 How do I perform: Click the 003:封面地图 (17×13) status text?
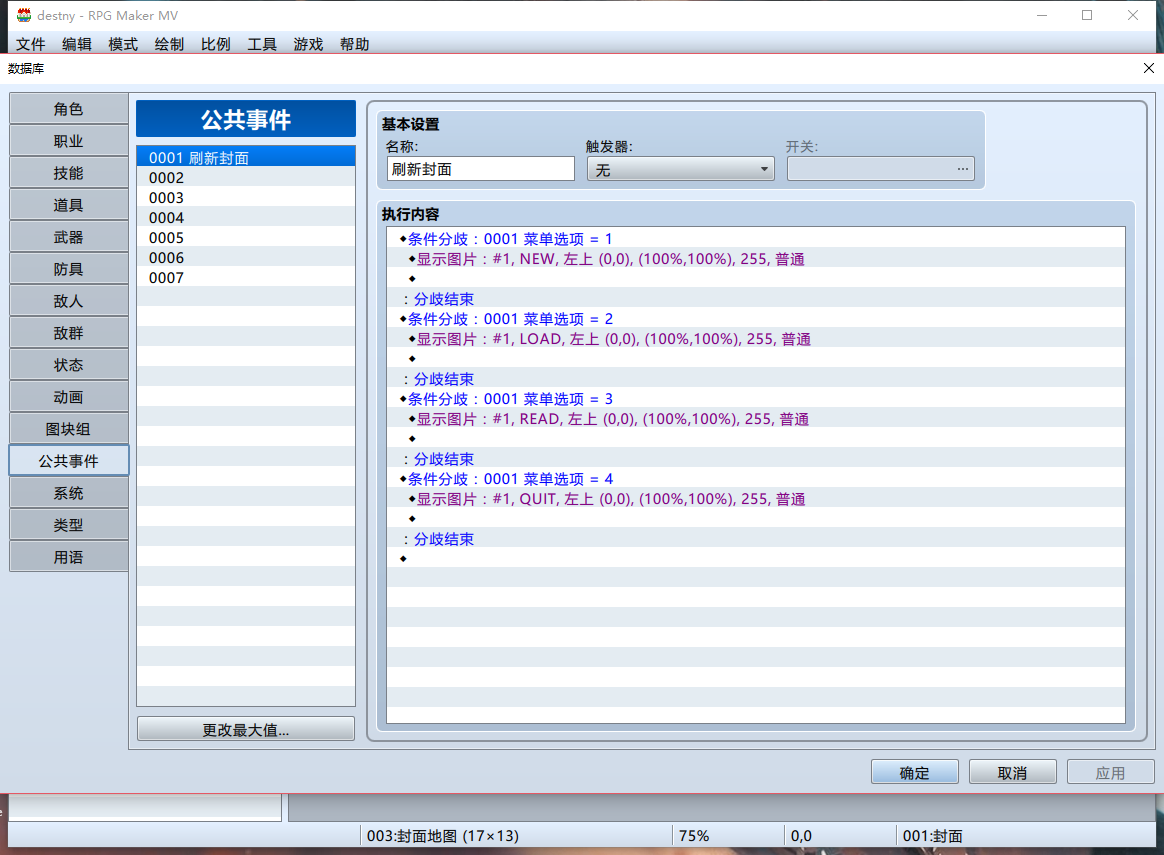pyautogui.click(x=442, y=836)
